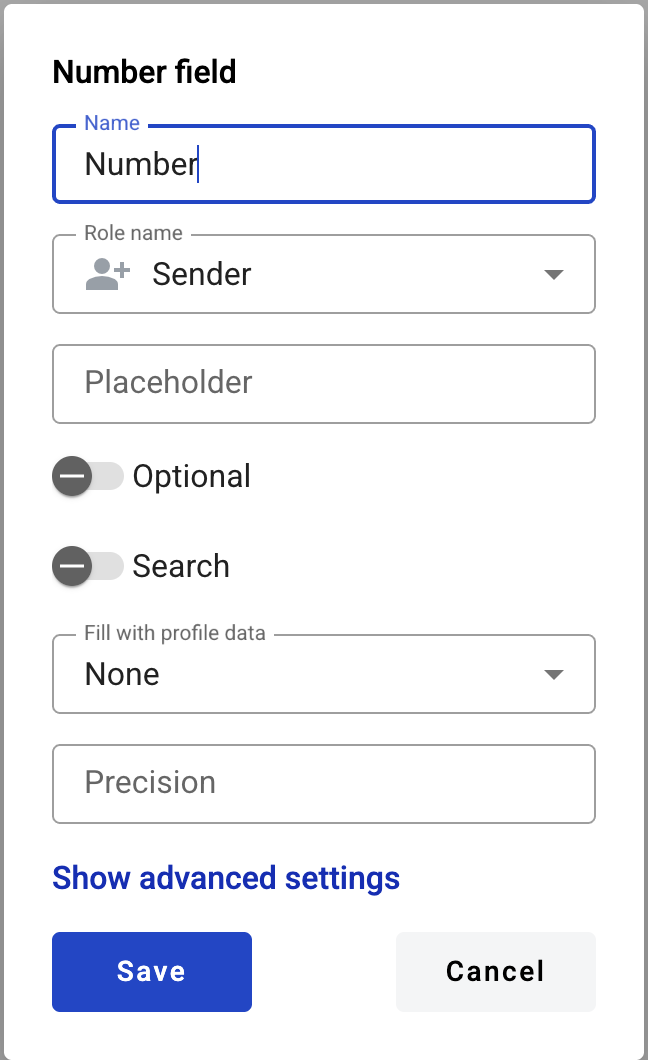Turn on the Search toggle

[89, 566]
